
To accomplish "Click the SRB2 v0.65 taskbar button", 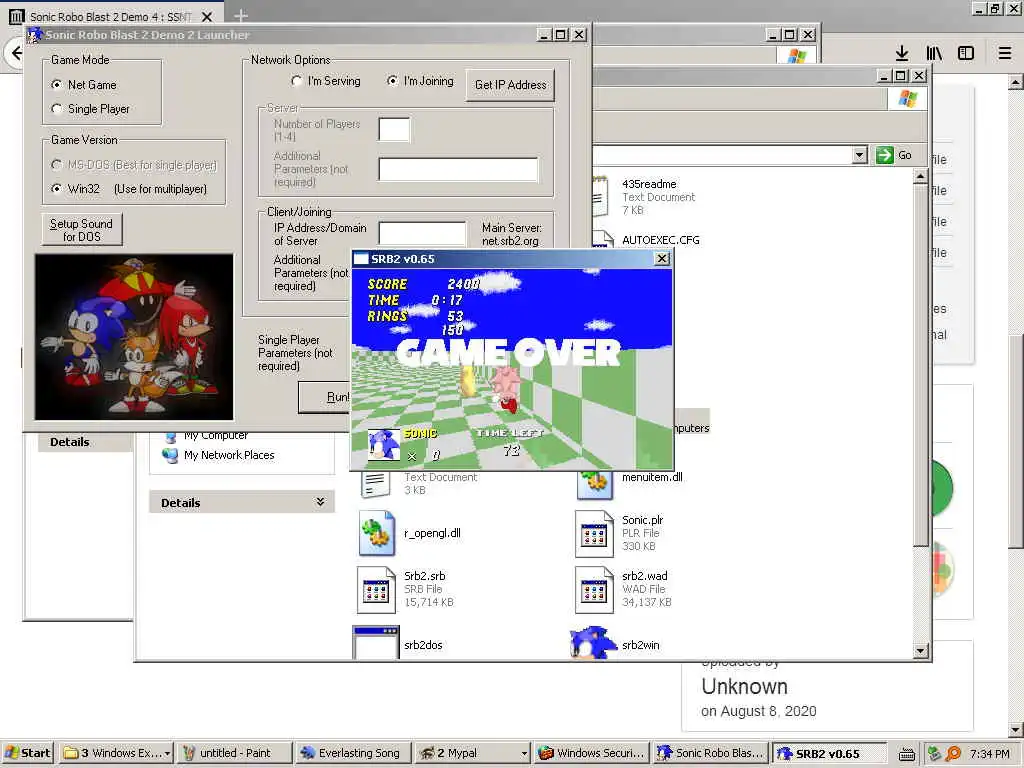I will tap(829, 753).
